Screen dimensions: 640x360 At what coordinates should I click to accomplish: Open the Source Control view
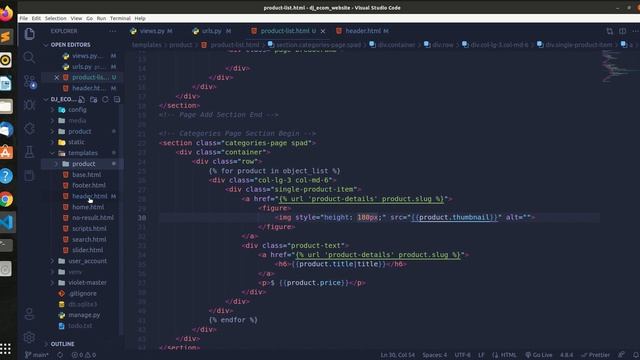coord(30,82)
